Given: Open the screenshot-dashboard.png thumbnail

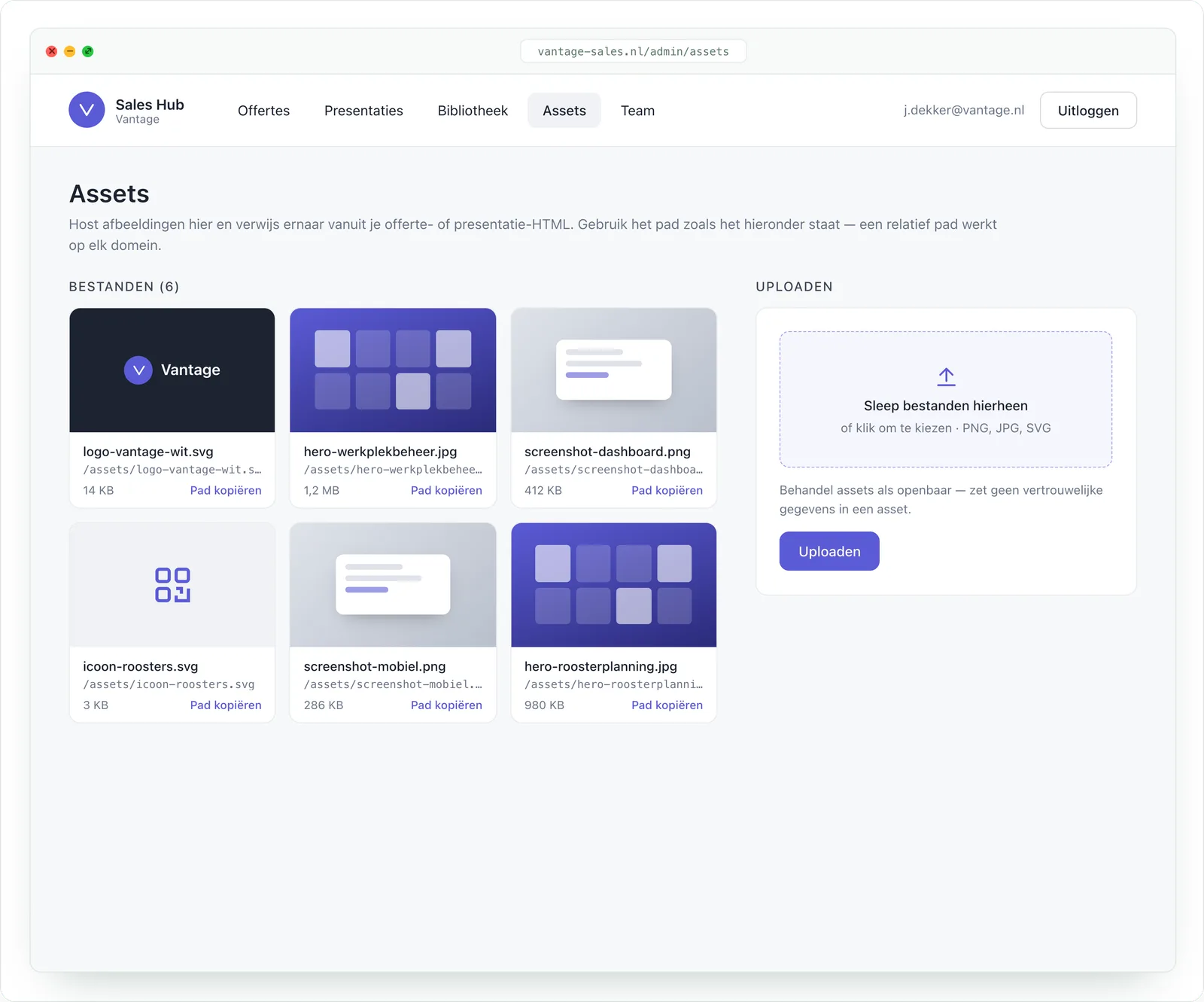Looking at the screenshot, I should click(x=613, y=370).
